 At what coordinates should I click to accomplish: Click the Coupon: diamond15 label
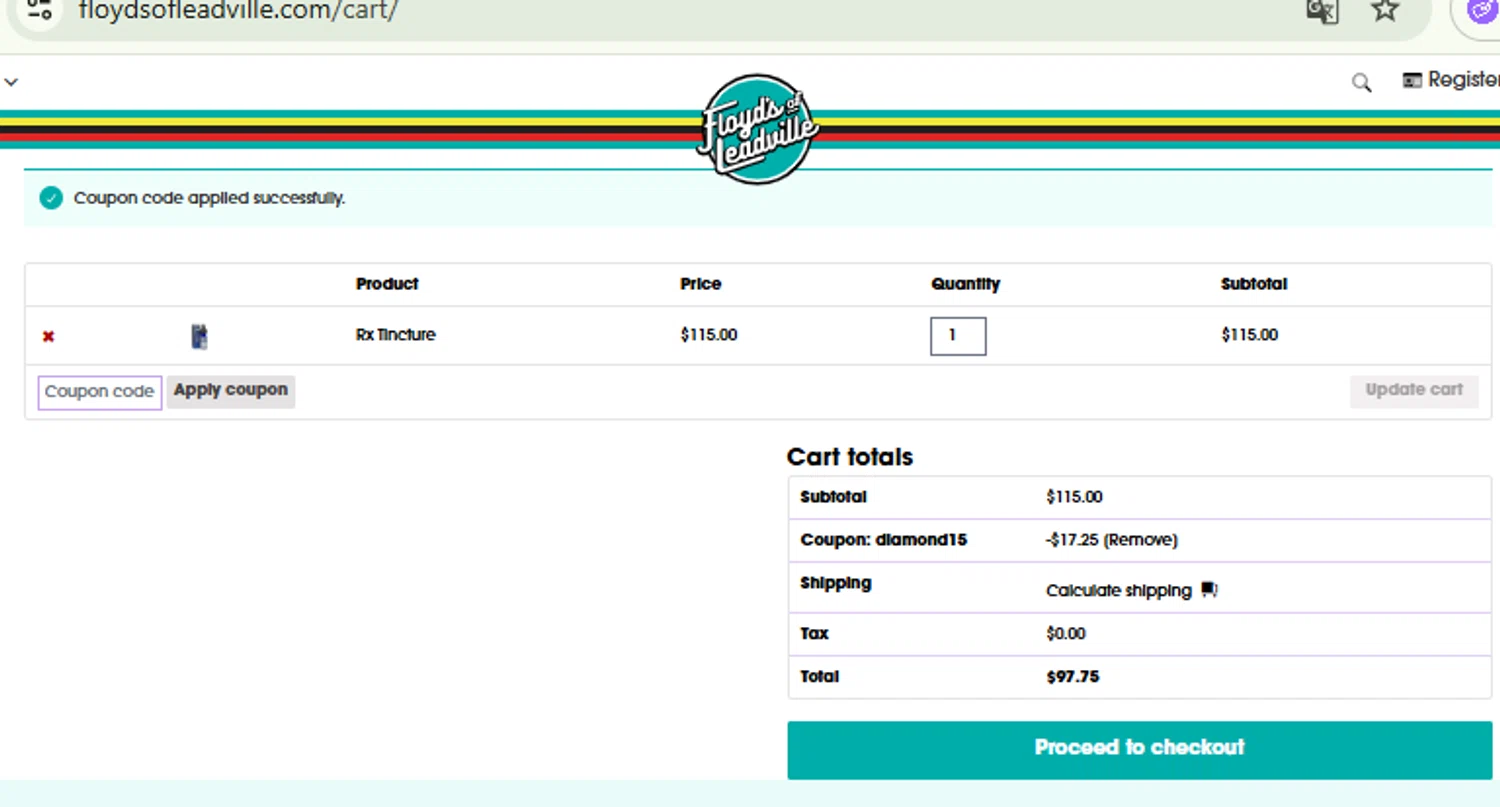coord(884,540)
